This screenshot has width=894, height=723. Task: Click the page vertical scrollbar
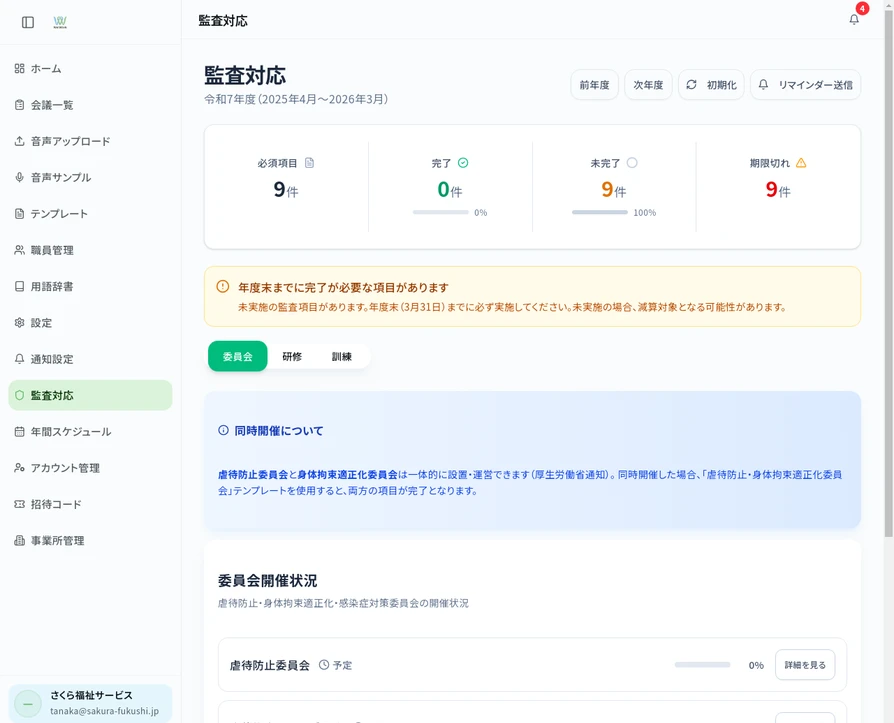[x=888, y=274]
